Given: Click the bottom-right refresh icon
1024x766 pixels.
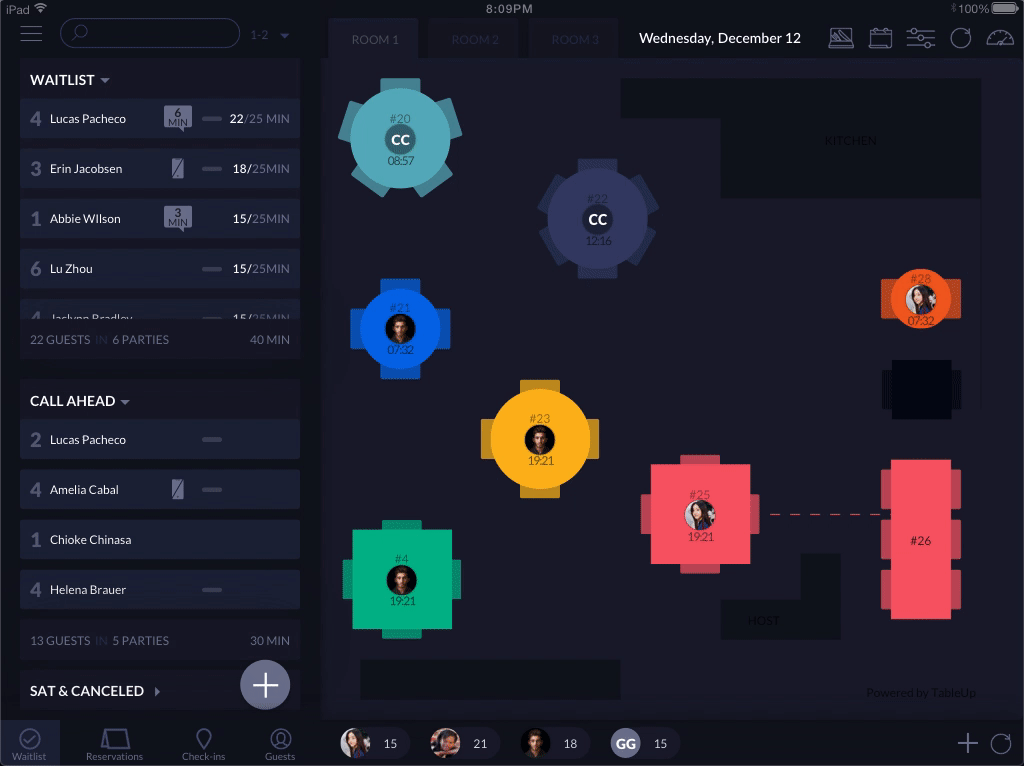Looking at the screenshot, I should [1000, 743].
